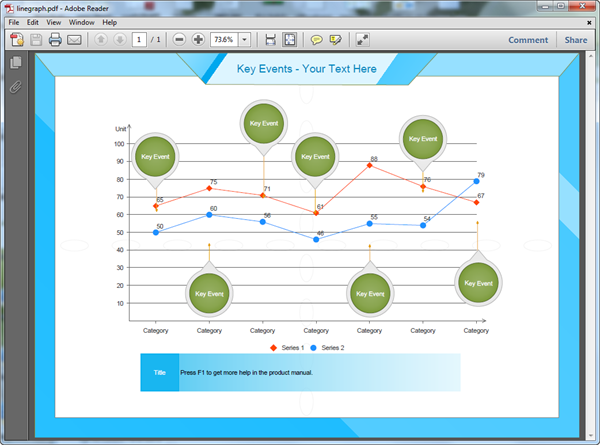600x445 pixels.
Task: Minimize the Adobe Reader window
Action: [545, 5]
